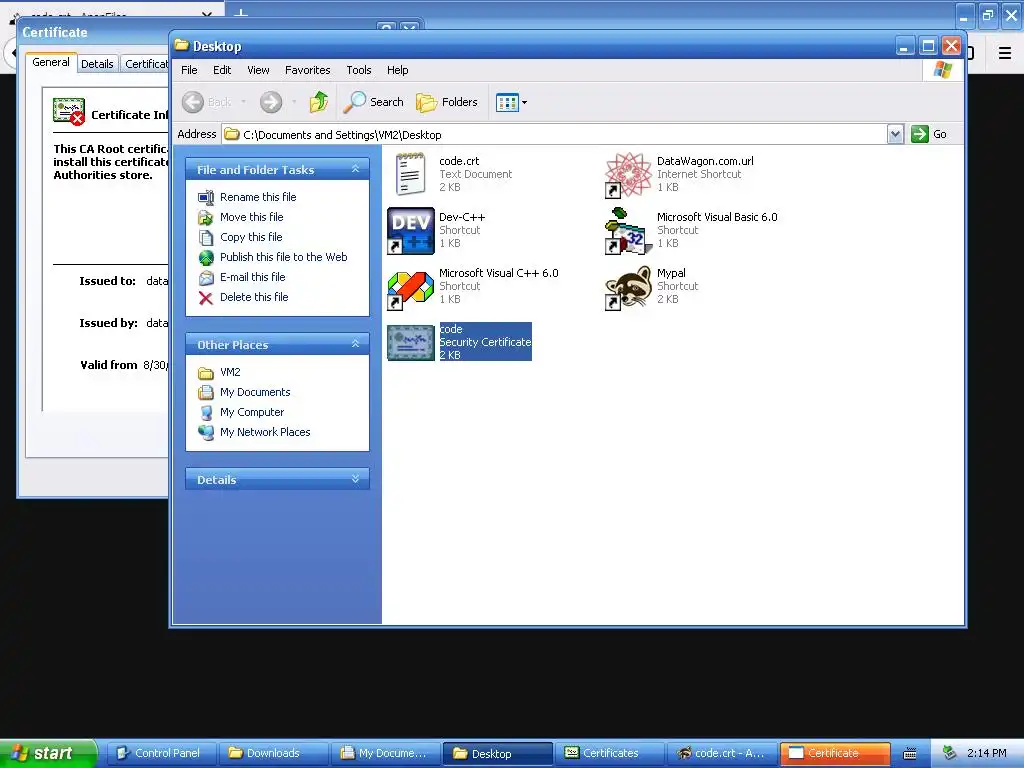
Task: Select the Microsoft Visual C++ 6.0 icon
Action: point(411,287)
